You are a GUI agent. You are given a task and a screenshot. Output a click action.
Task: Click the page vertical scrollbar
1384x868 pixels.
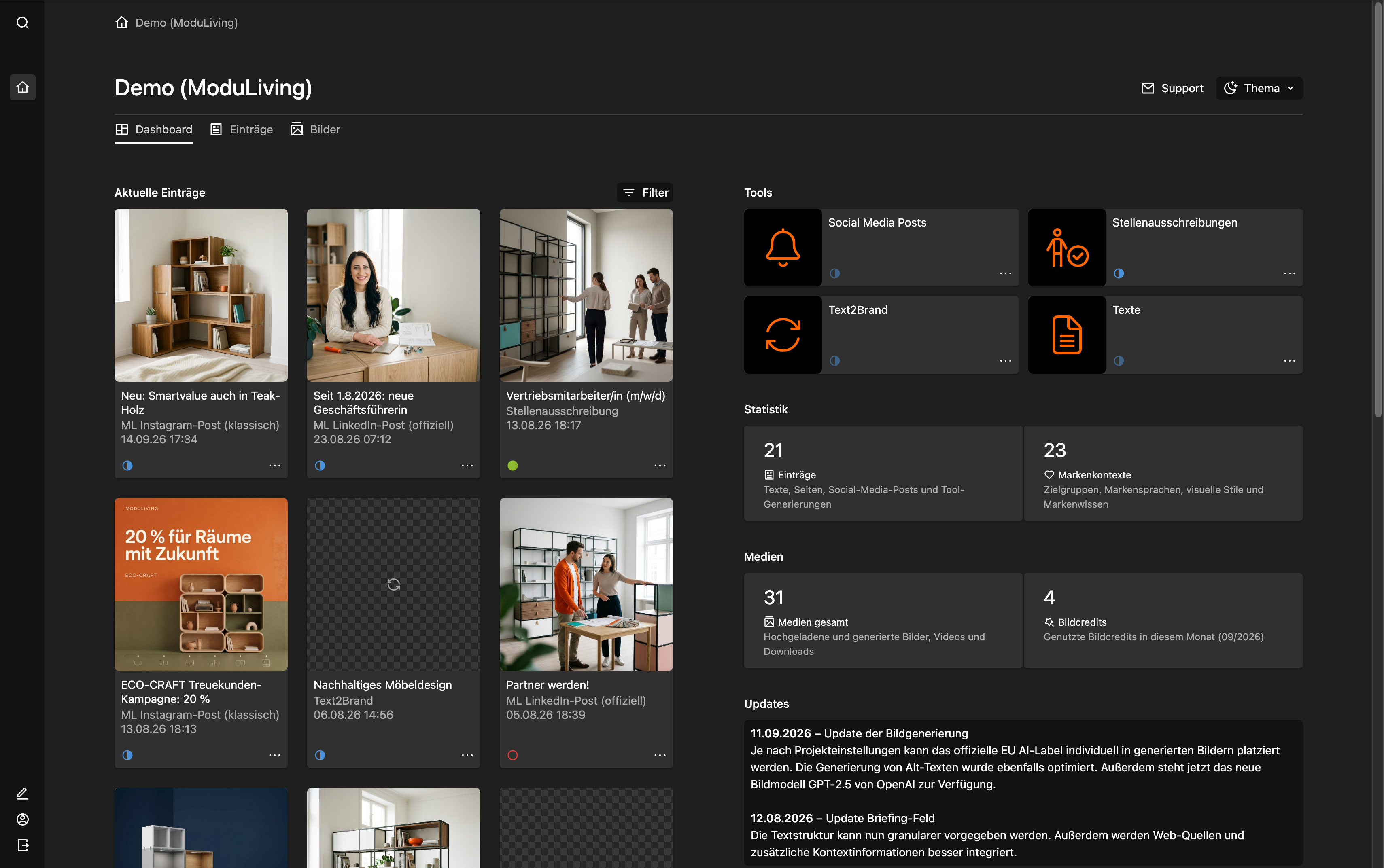(1378, 210)
